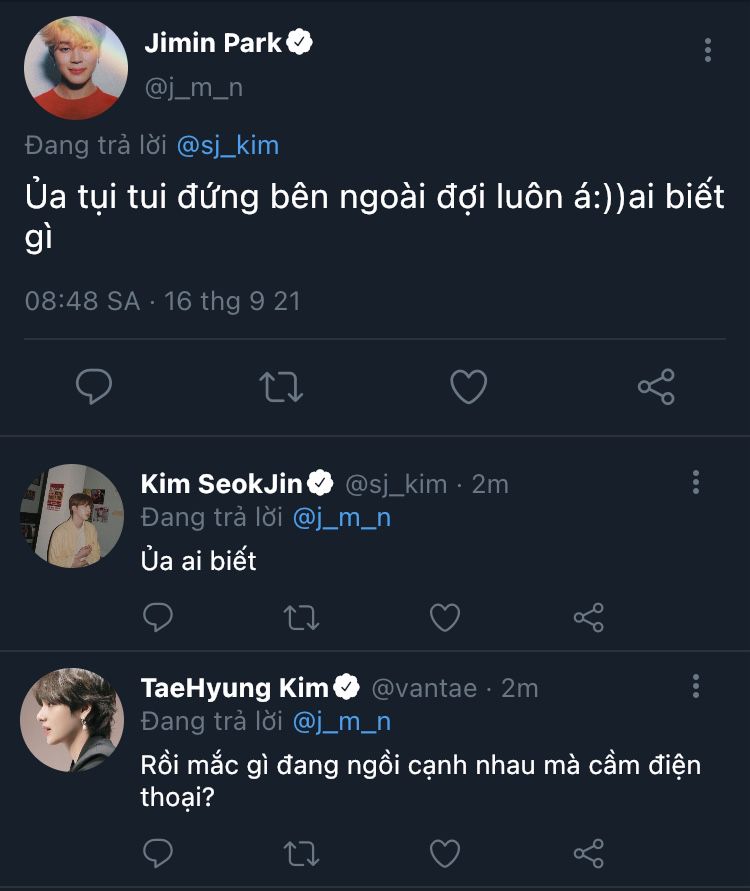Share TaeHyung Kim's reply
The image size is (750, 891).
click(x=589, y=852)
